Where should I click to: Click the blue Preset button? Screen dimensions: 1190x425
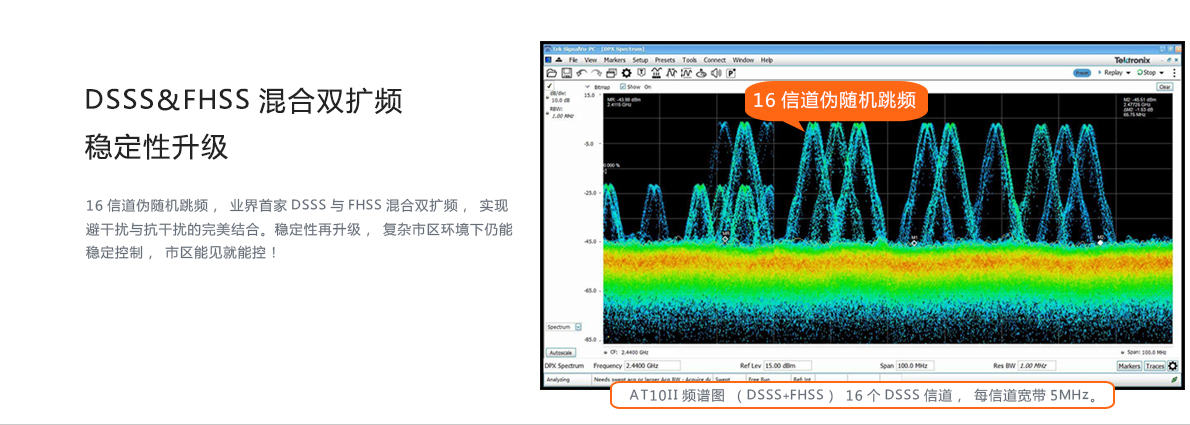click(1082, 73)
